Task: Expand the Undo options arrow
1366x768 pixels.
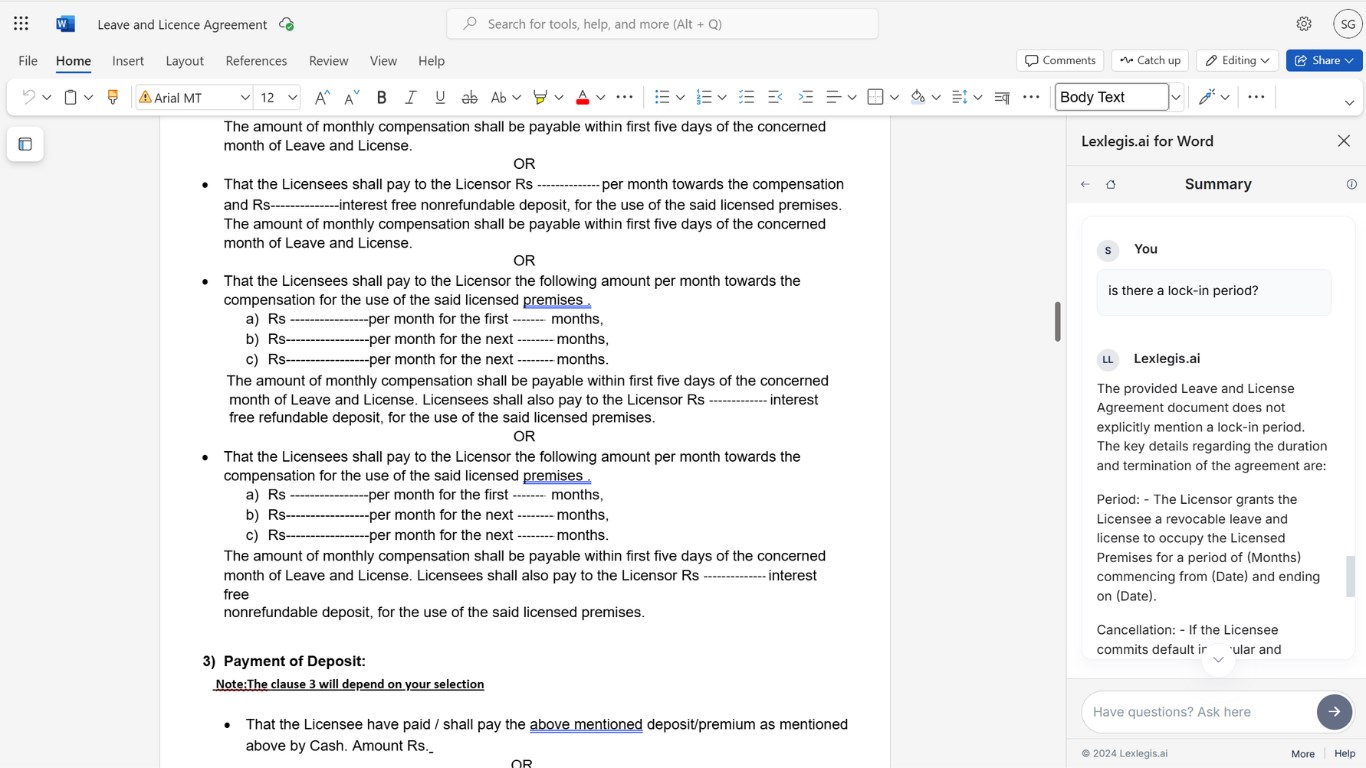Action: point(46,97)
